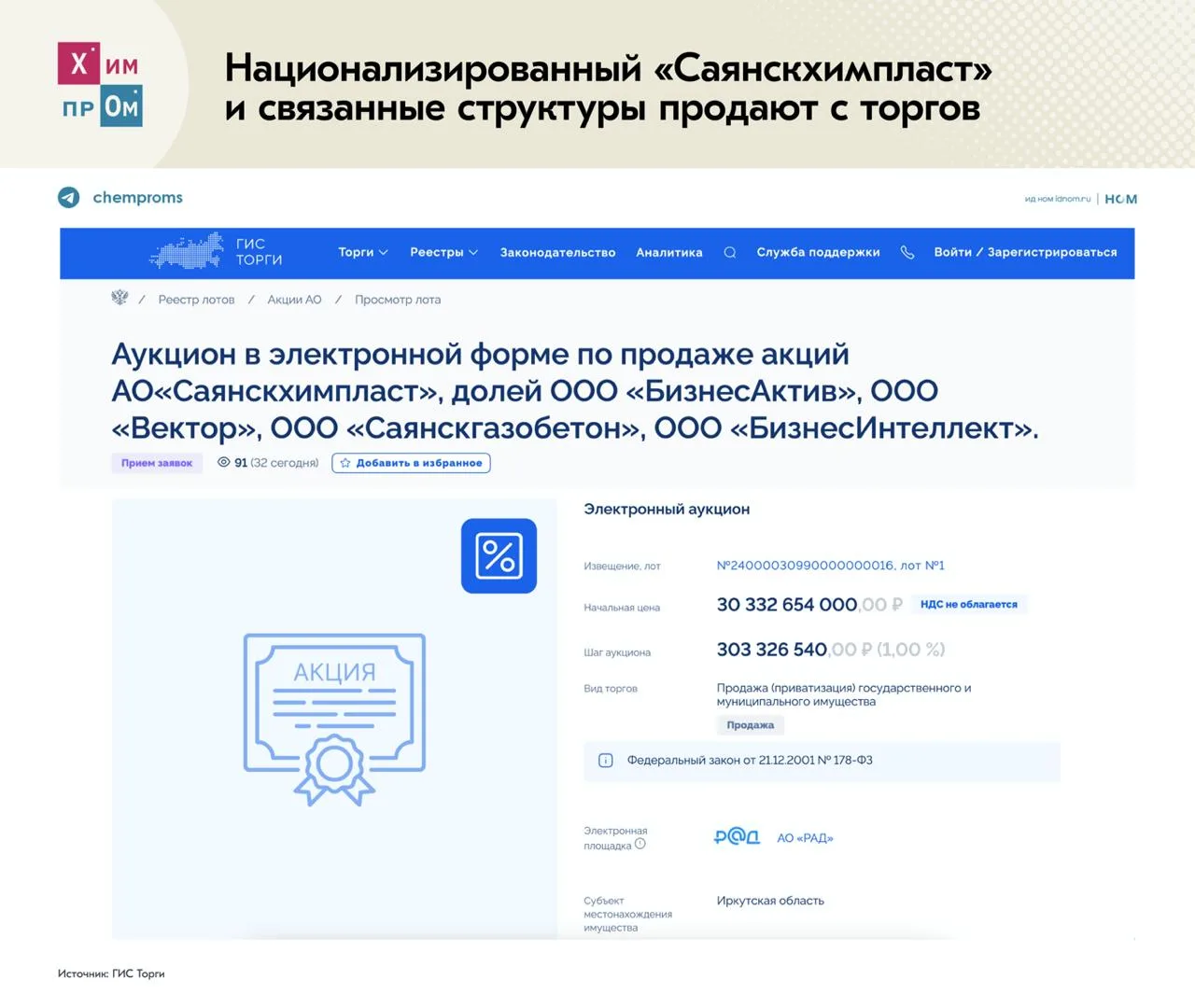1195x1008 pixels.
Task: Open the Законодательство menu item
Action: tap(557, 253)
